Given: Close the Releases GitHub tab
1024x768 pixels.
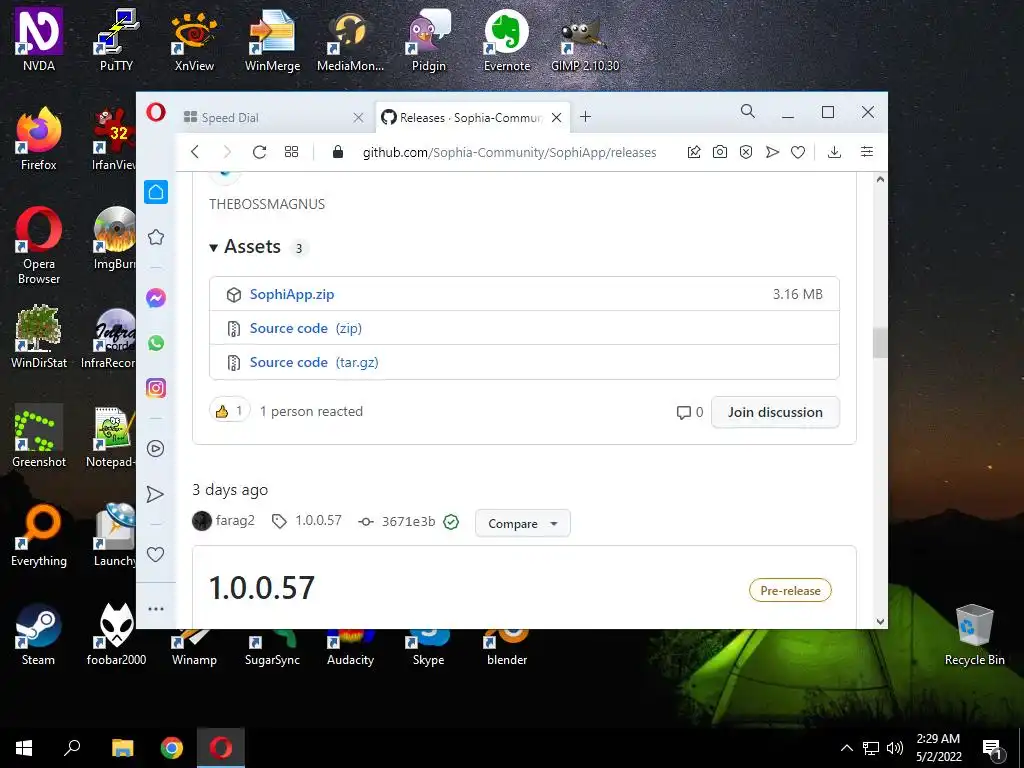Looking at the screenshot, I should (x=556, y=118).
